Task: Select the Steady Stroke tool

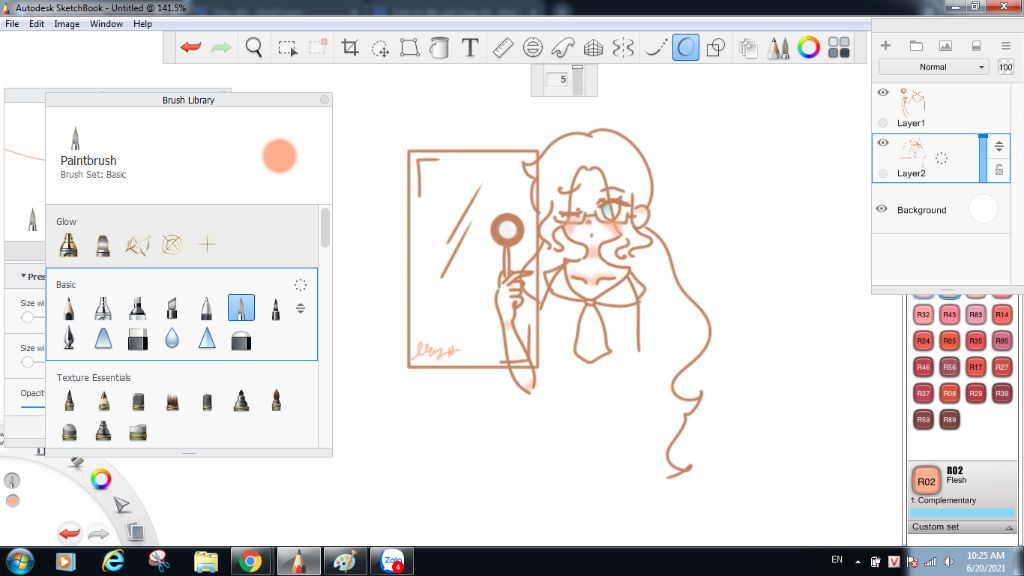Action: click(655, 47)
